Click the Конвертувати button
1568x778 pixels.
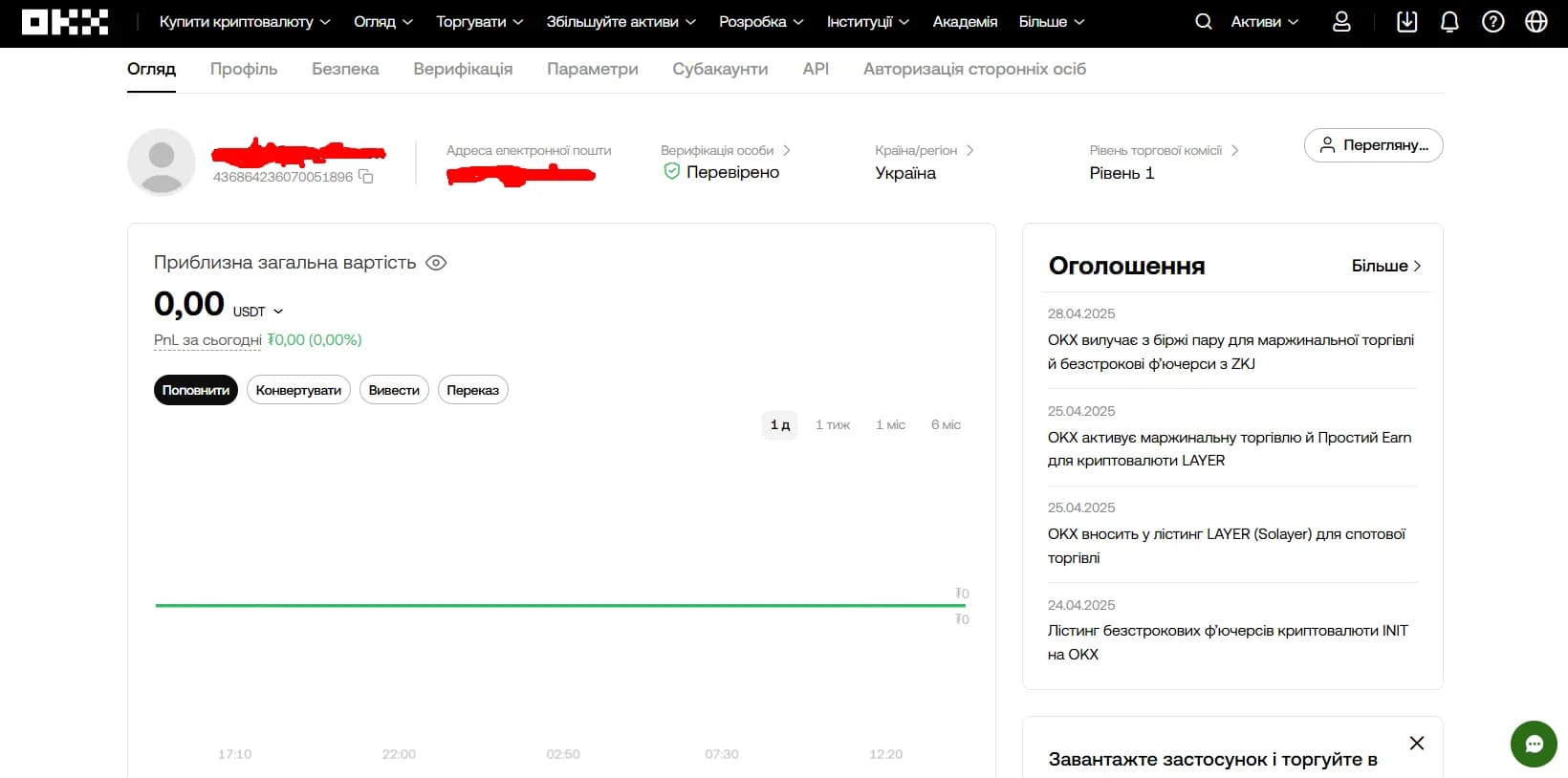(298, 390)
